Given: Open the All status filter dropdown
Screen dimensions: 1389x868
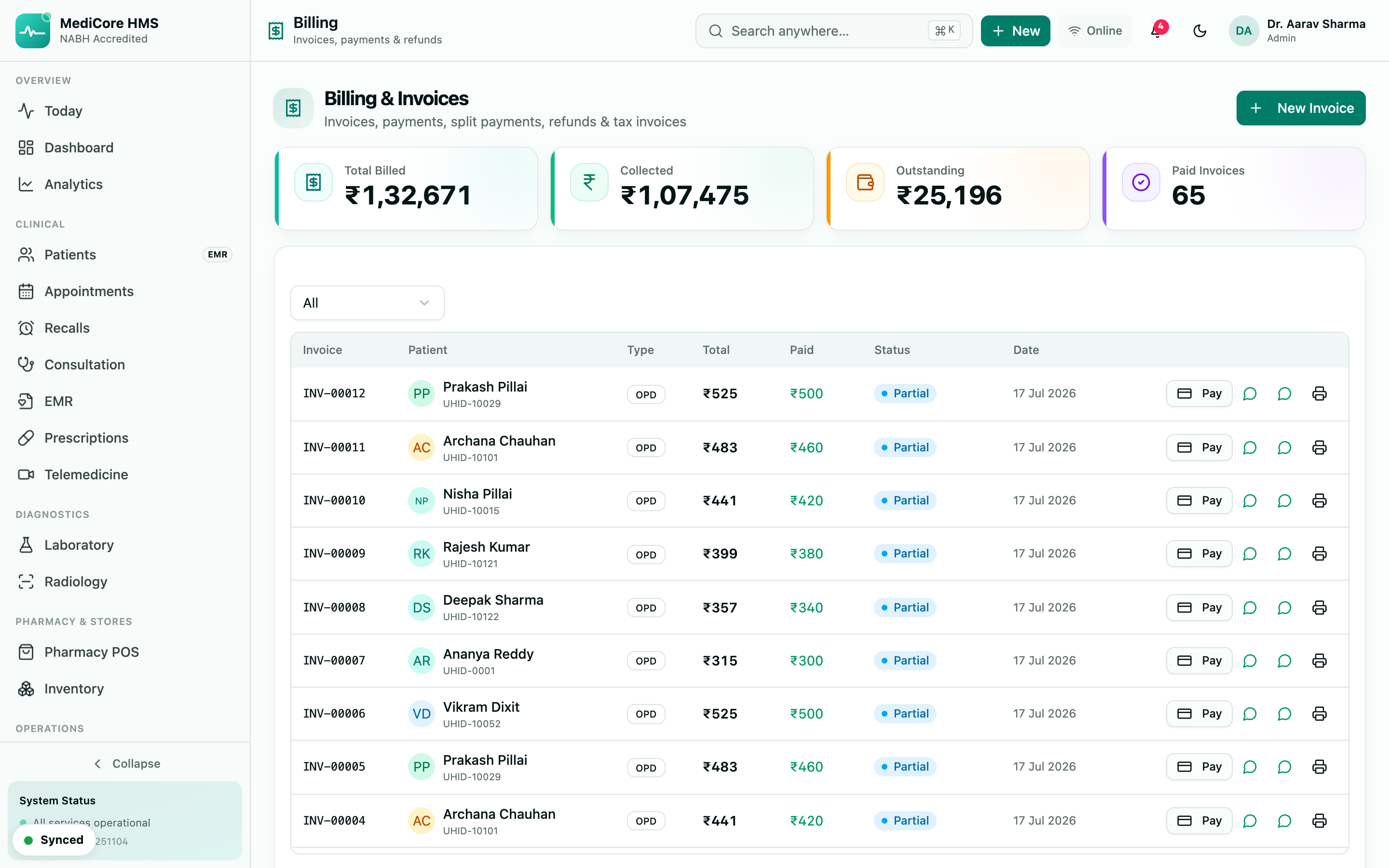Looking at the screenshot, I should tap(368, 302).
